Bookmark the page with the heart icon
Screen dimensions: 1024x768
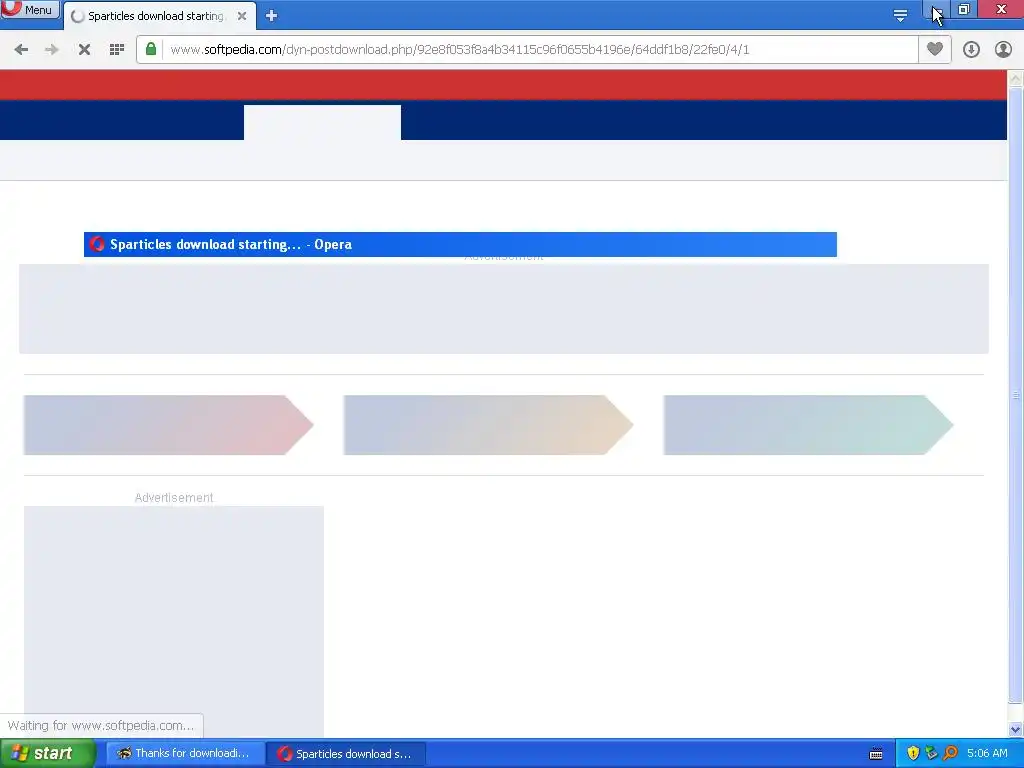tap(935, 49)
